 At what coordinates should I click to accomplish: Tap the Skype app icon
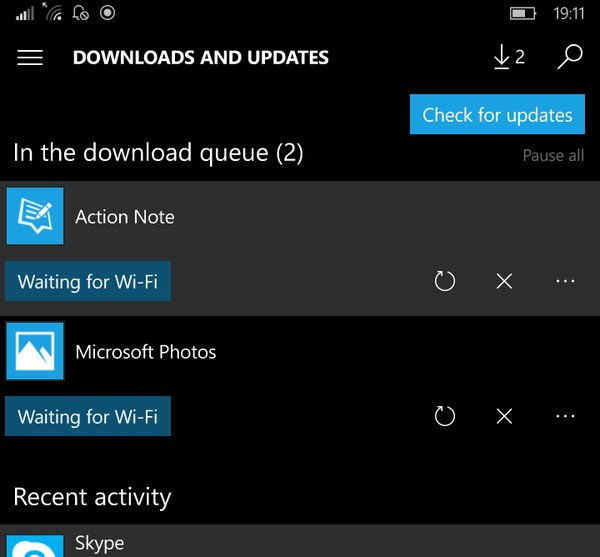tap(35, 546)
